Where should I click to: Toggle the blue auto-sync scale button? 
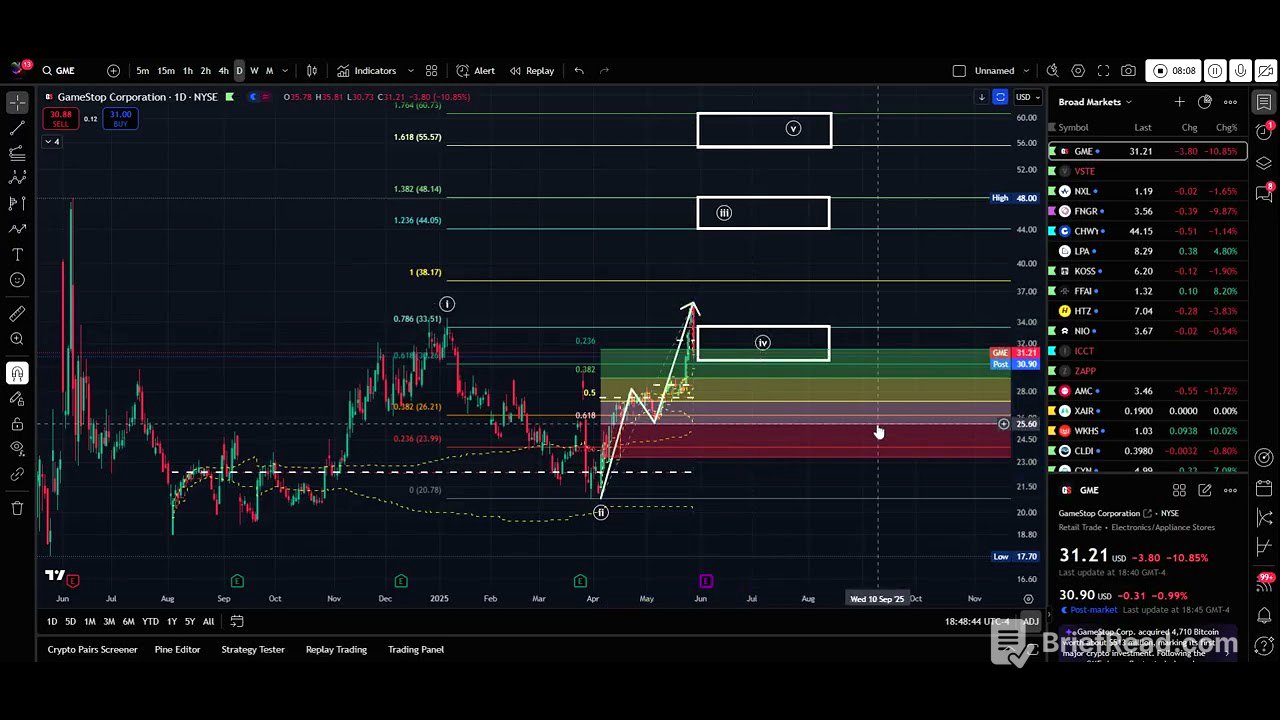pos(1000,97)
